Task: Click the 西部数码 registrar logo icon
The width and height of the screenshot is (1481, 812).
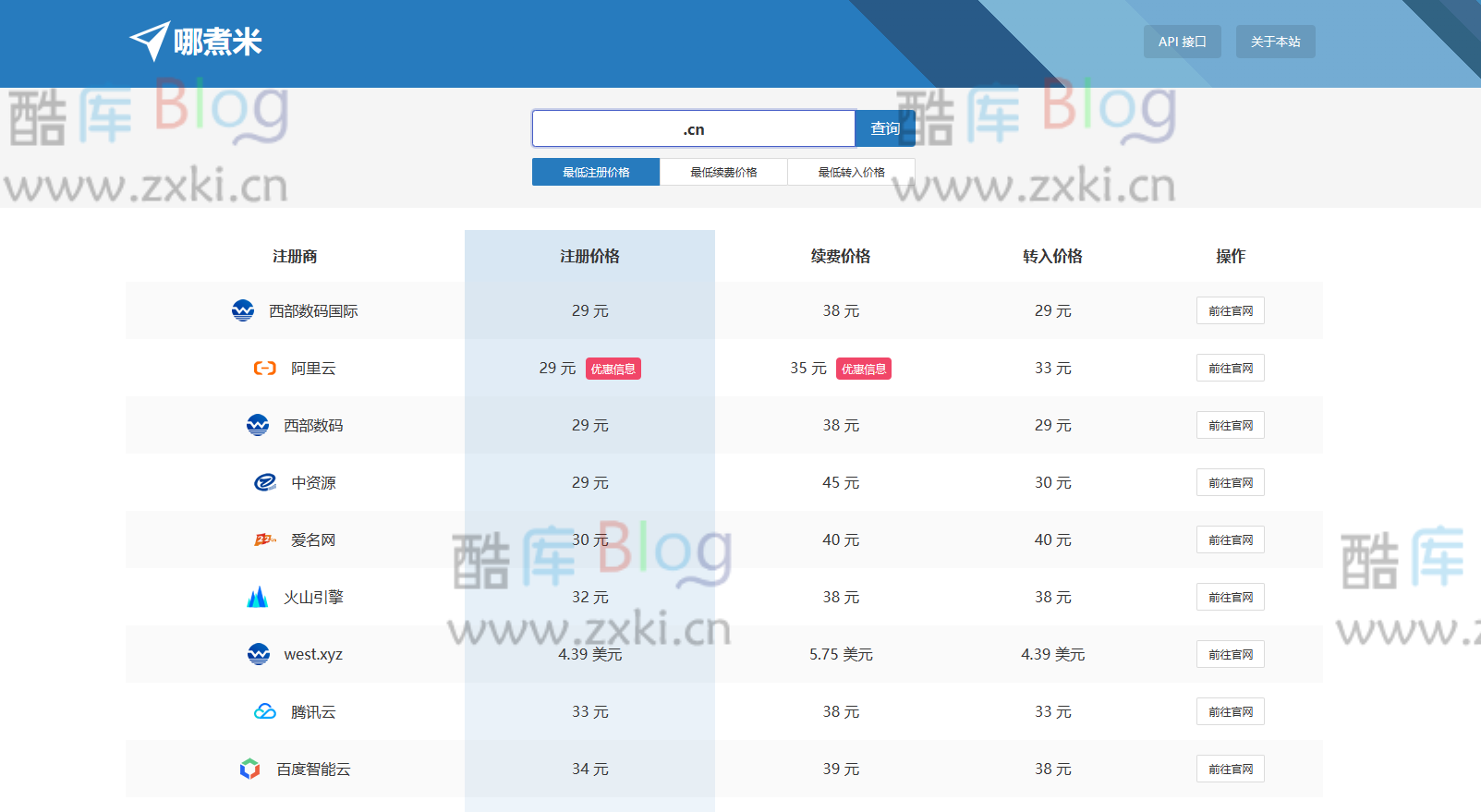Action: click(258, 425)
